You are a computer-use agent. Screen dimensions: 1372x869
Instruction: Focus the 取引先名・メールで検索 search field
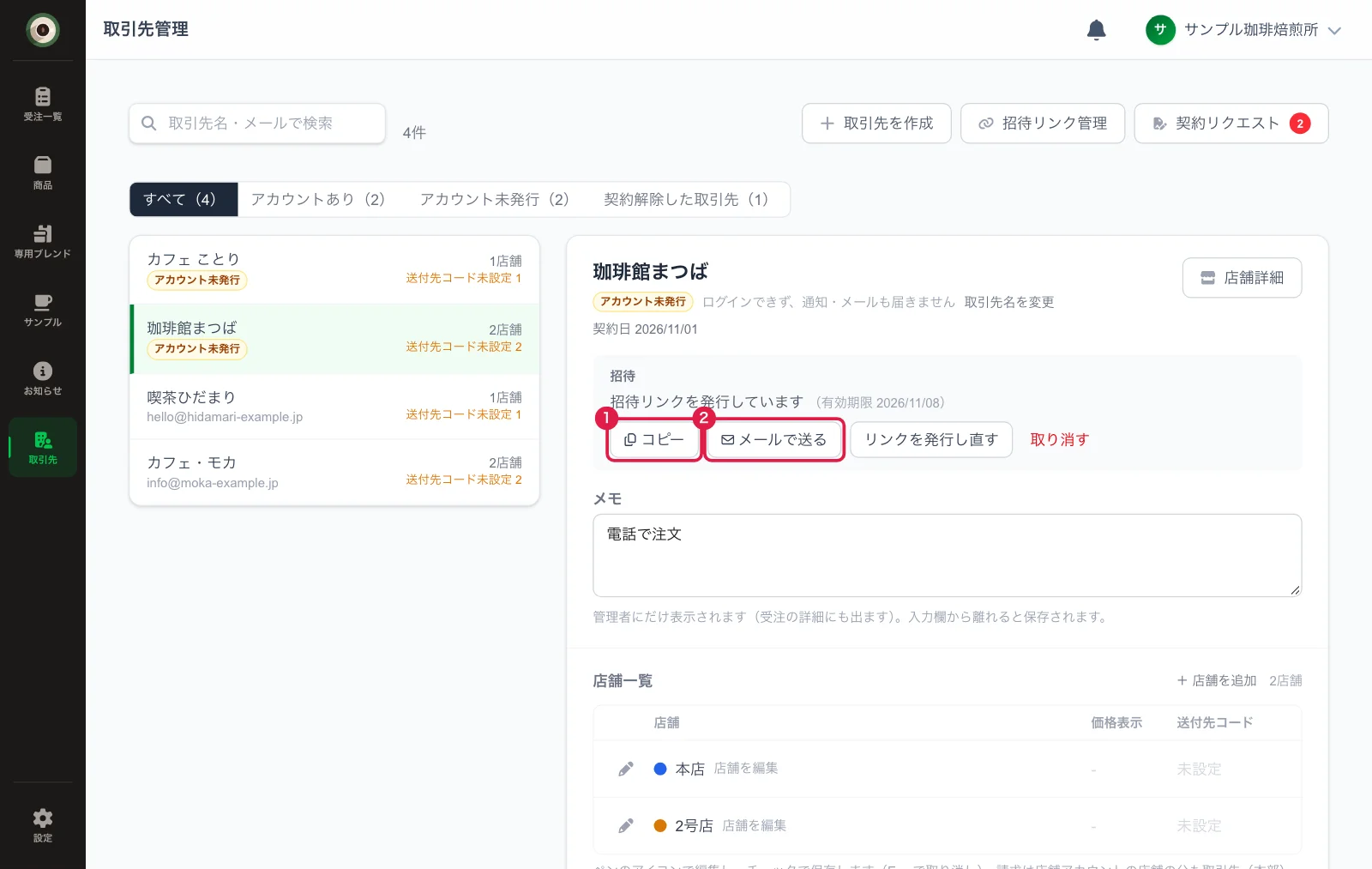click(x=257, y=124)
